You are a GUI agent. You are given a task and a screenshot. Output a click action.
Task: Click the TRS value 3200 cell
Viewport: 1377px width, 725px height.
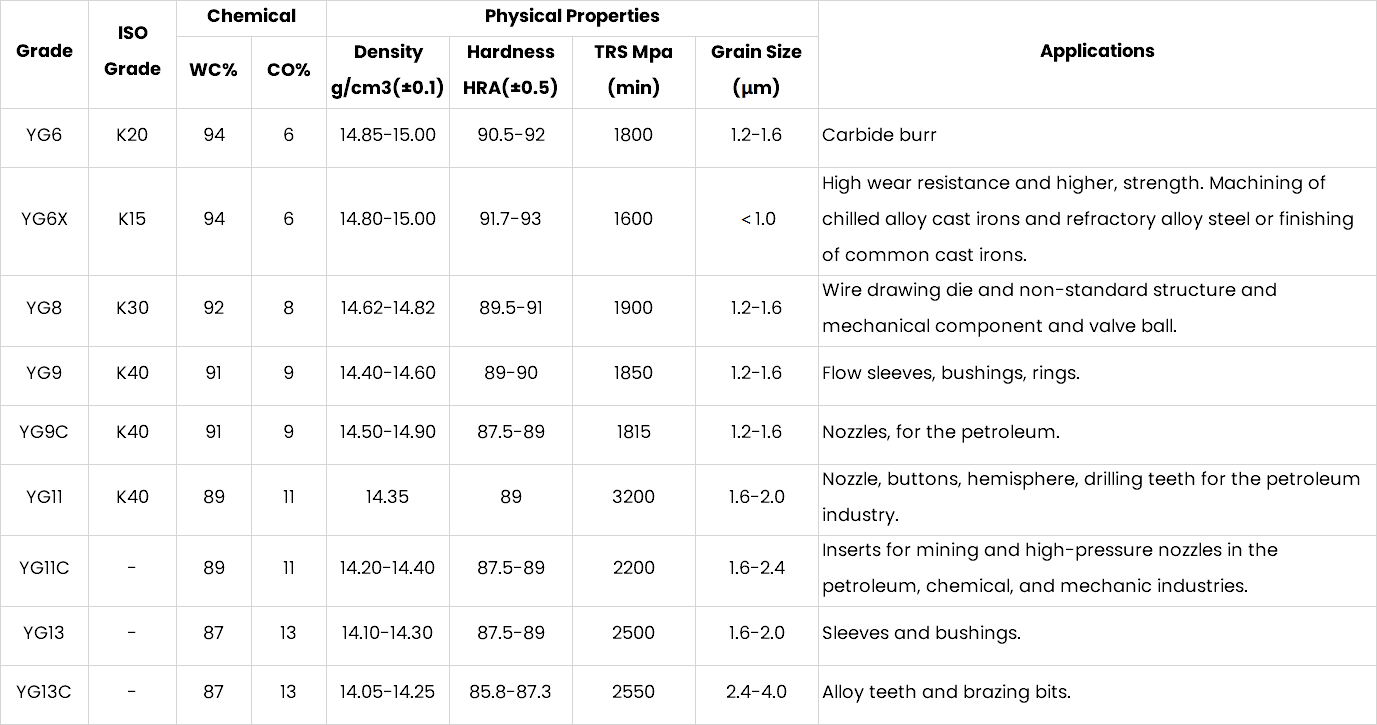click(x=633, y=497)
